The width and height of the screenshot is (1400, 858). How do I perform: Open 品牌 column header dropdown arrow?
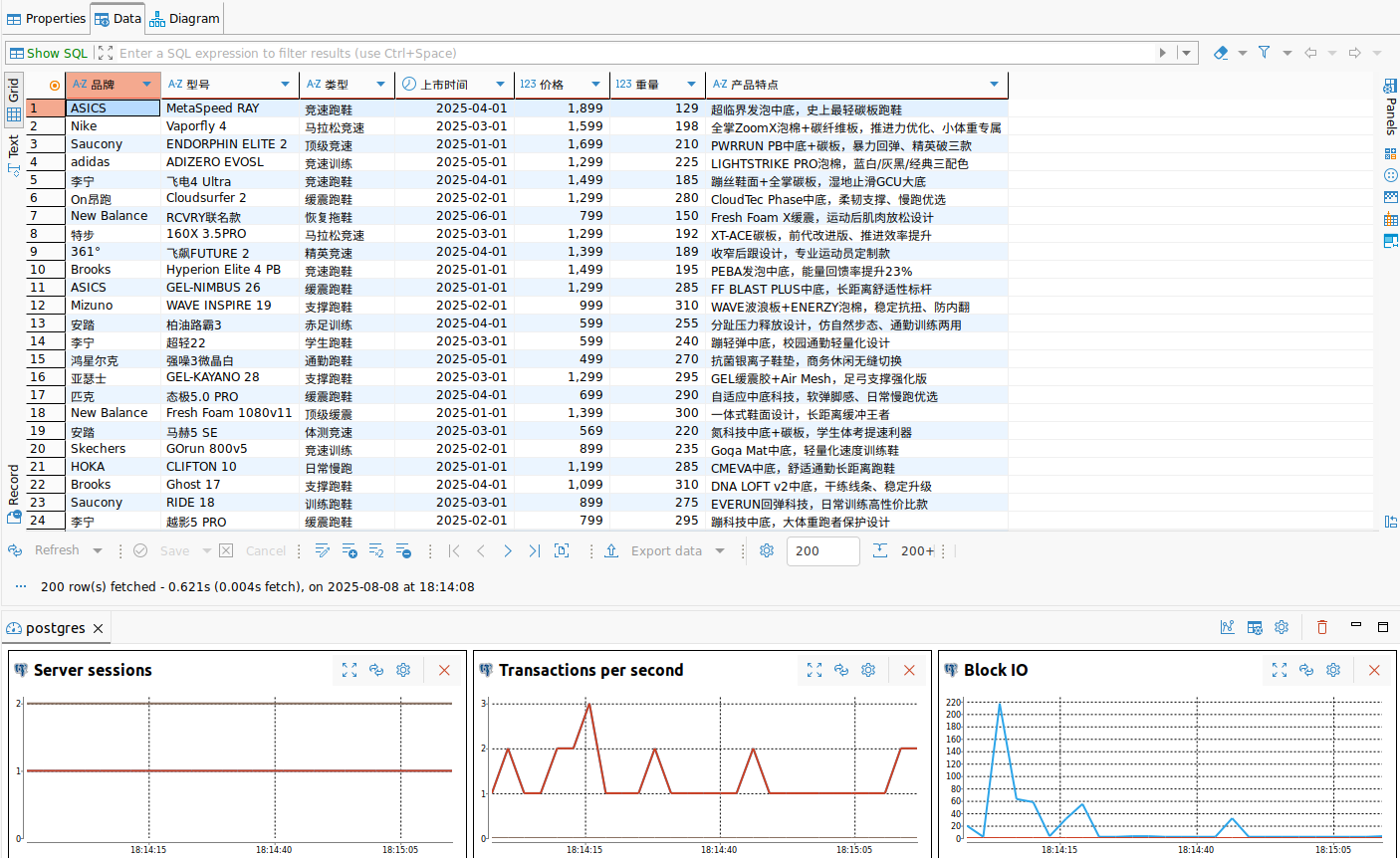(x=147, y=85)
